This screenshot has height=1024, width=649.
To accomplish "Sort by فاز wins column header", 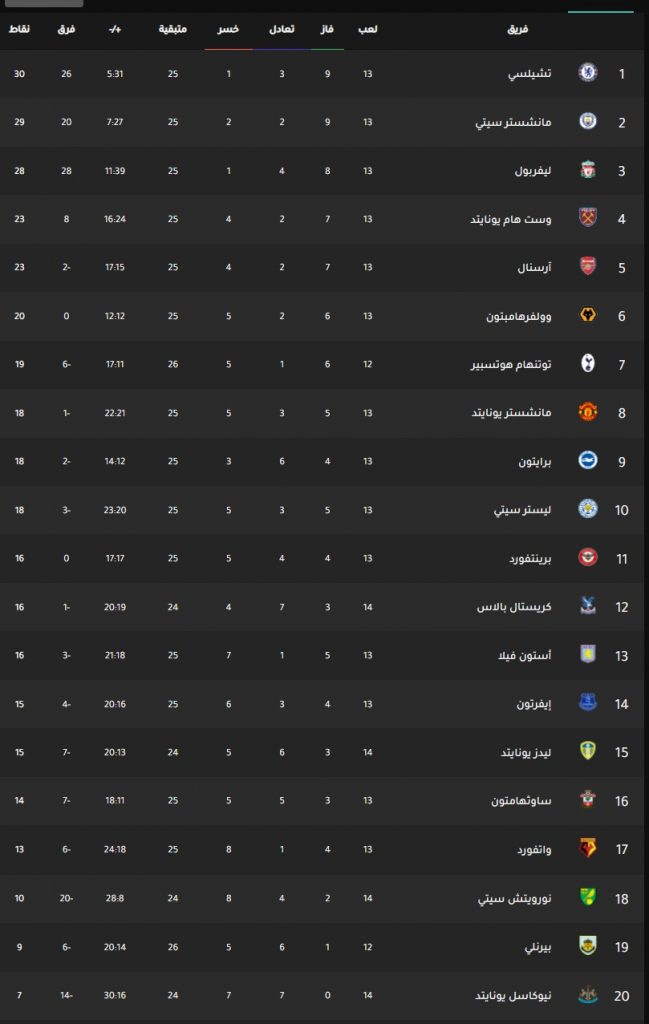I will coord(327,29).
